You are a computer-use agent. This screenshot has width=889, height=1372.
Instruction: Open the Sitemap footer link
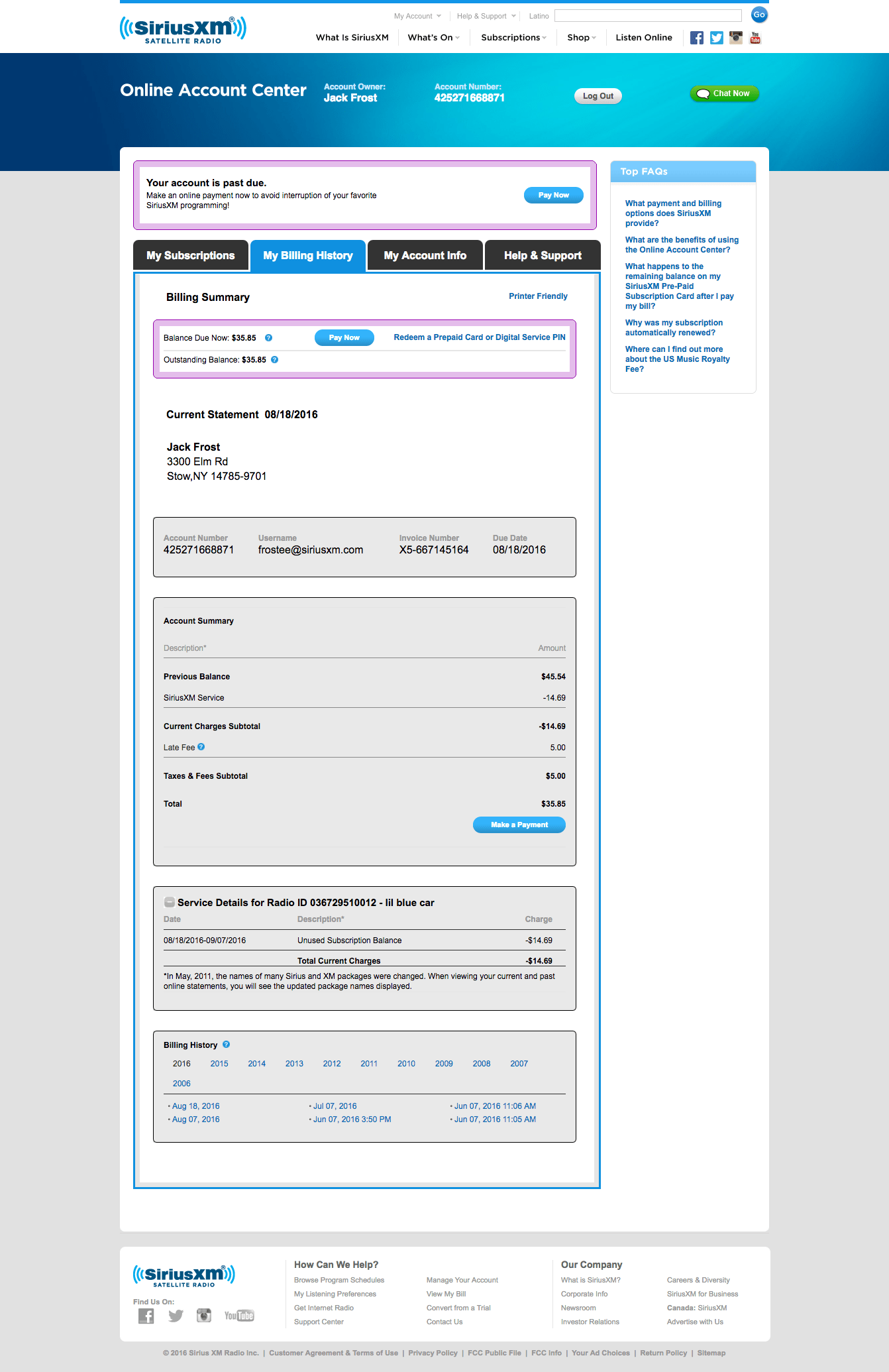pos(711,1353)
